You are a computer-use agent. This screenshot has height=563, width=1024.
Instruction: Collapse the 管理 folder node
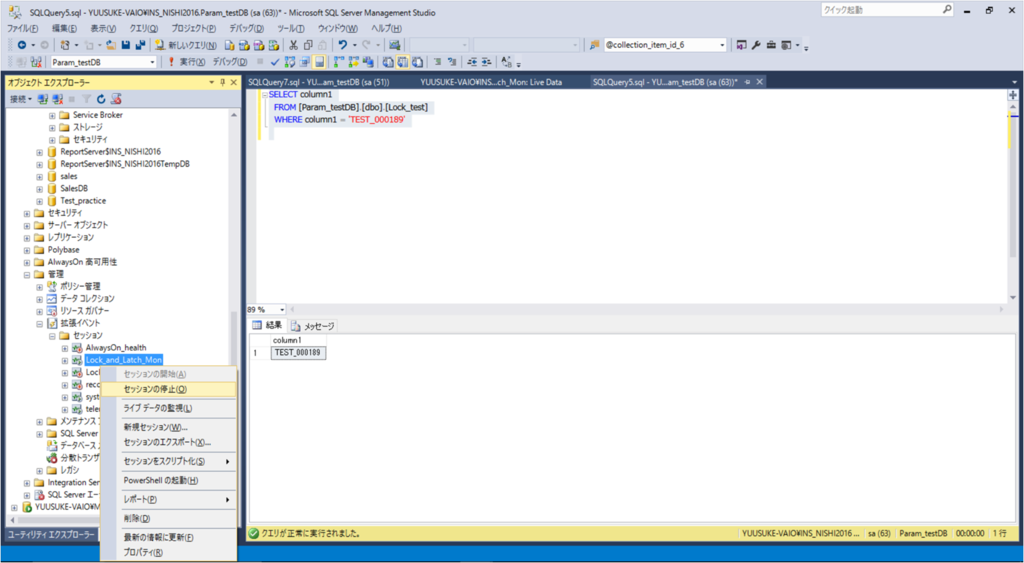(x=27, y=274)
